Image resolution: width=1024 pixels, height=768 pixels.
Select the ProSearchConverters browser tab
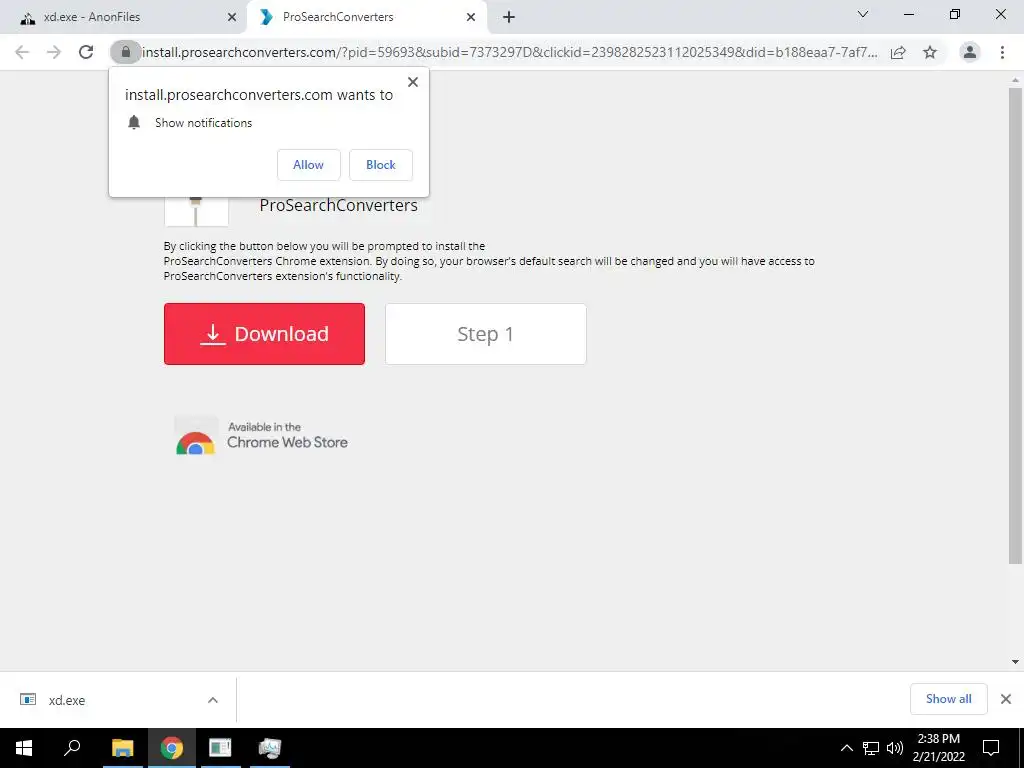[x=366, y=17]
